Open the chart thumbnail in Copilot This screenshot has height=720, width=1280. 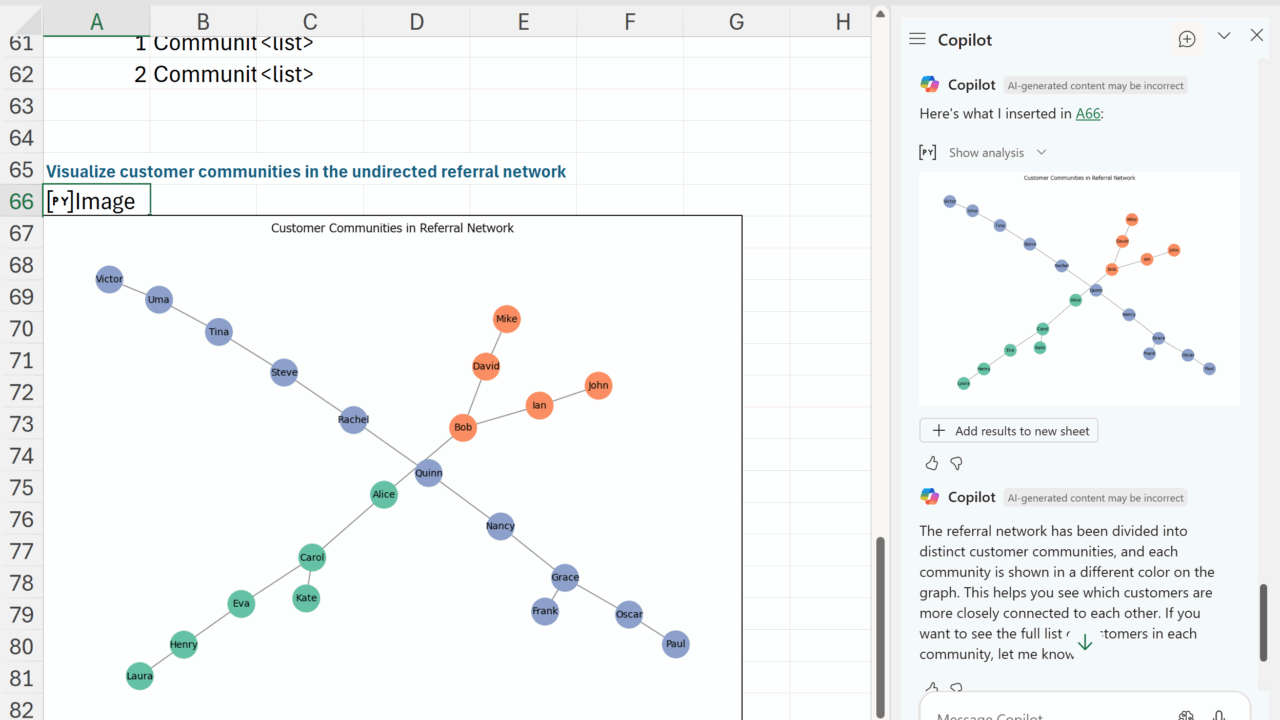[1079, 288]
